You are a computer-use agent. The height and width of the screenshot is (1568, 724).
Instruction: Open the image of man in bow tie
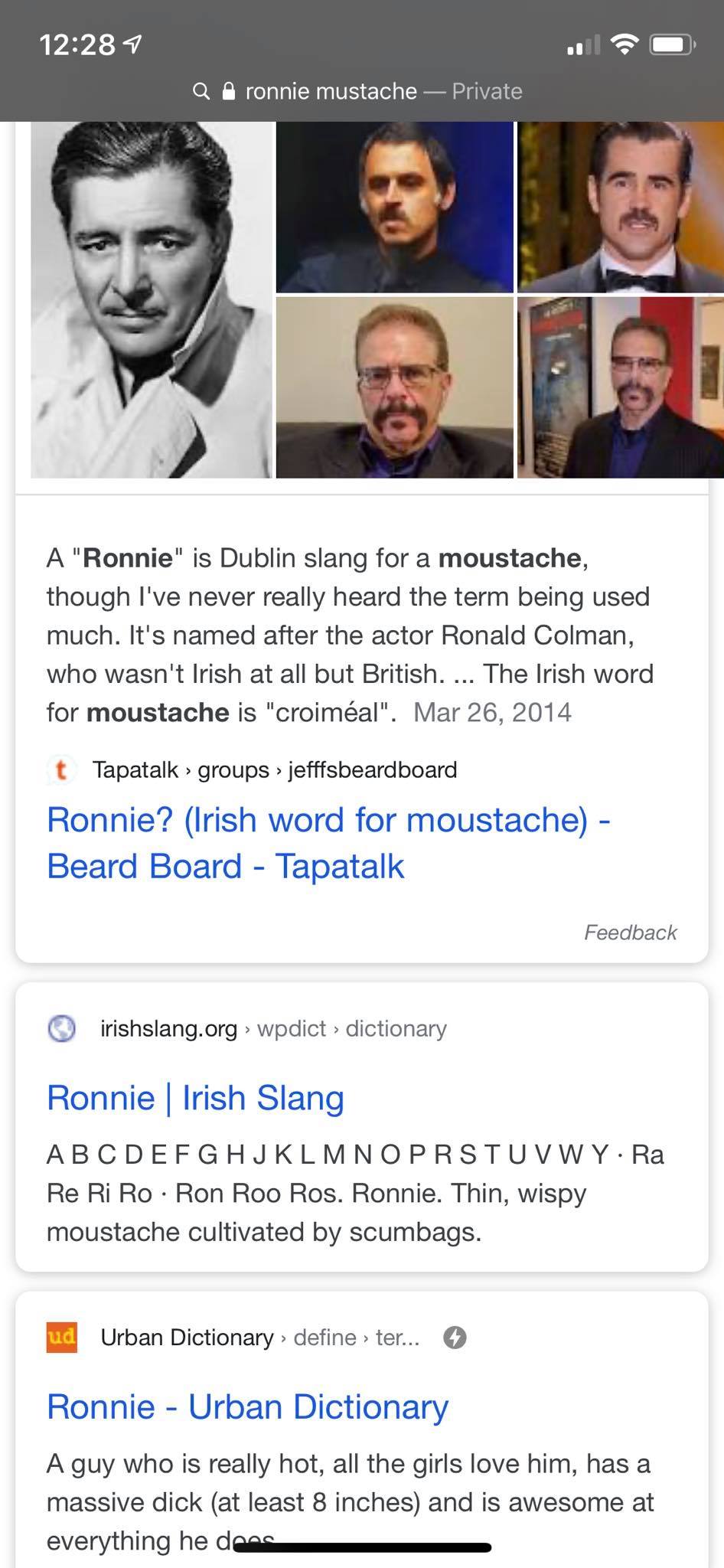621,207
